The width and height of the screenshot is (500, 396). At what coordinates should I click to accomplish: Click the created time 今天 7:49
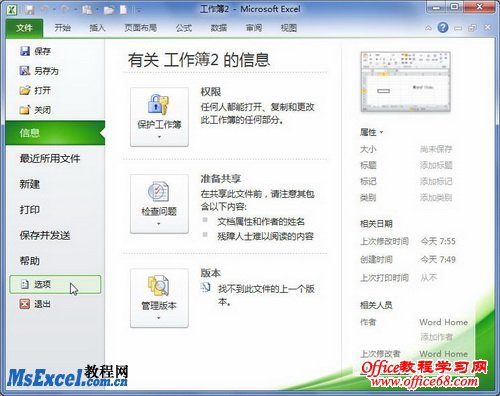(x=438, y=259)
